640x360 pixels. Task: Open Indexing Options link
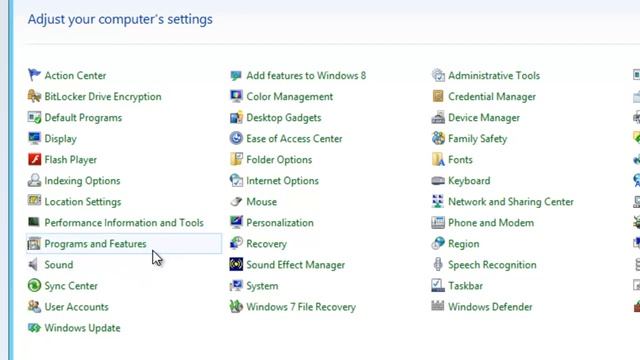[82, 181]
